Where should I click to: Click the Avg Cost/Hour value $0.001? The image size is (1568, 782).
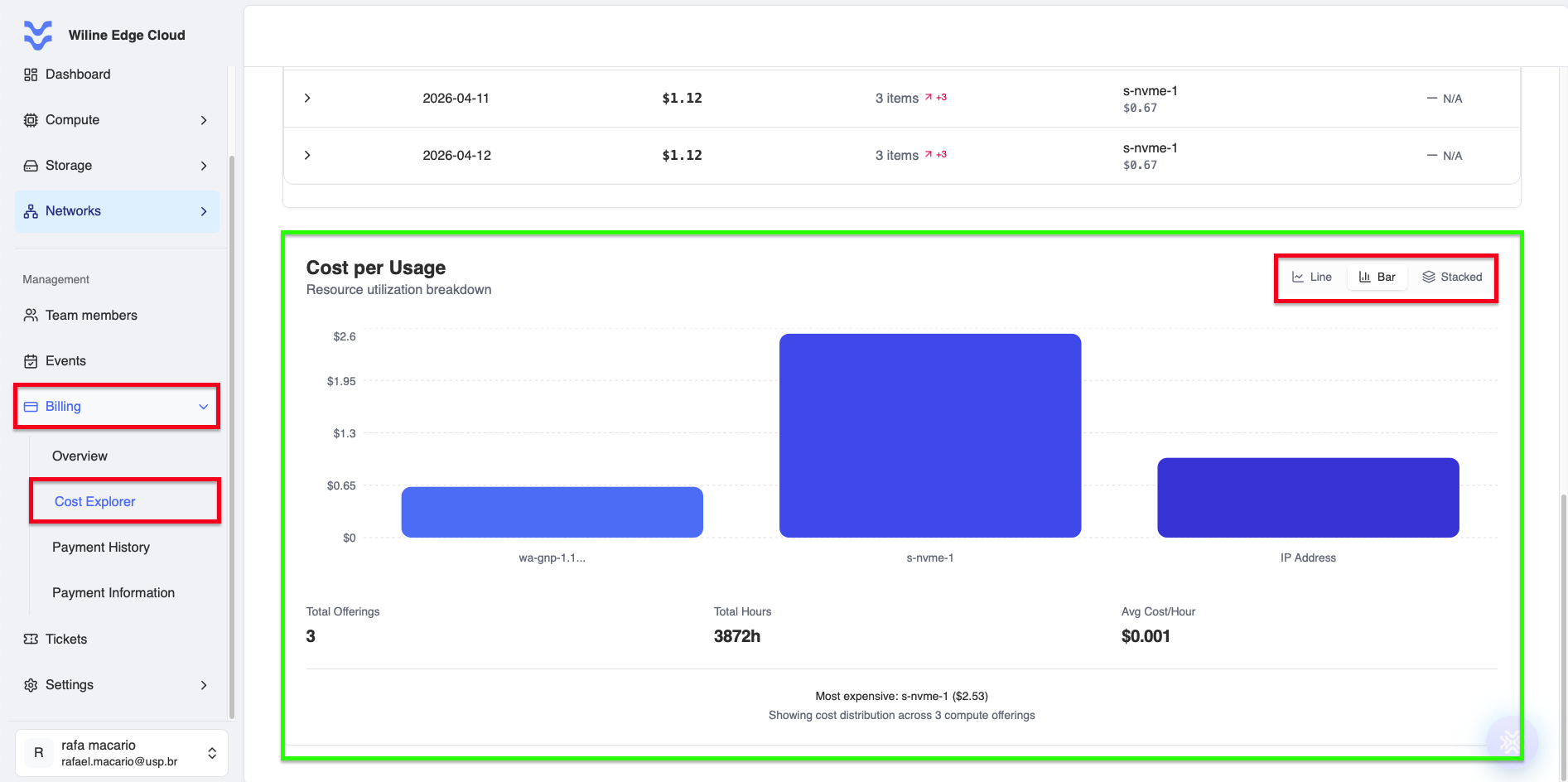1146,636
